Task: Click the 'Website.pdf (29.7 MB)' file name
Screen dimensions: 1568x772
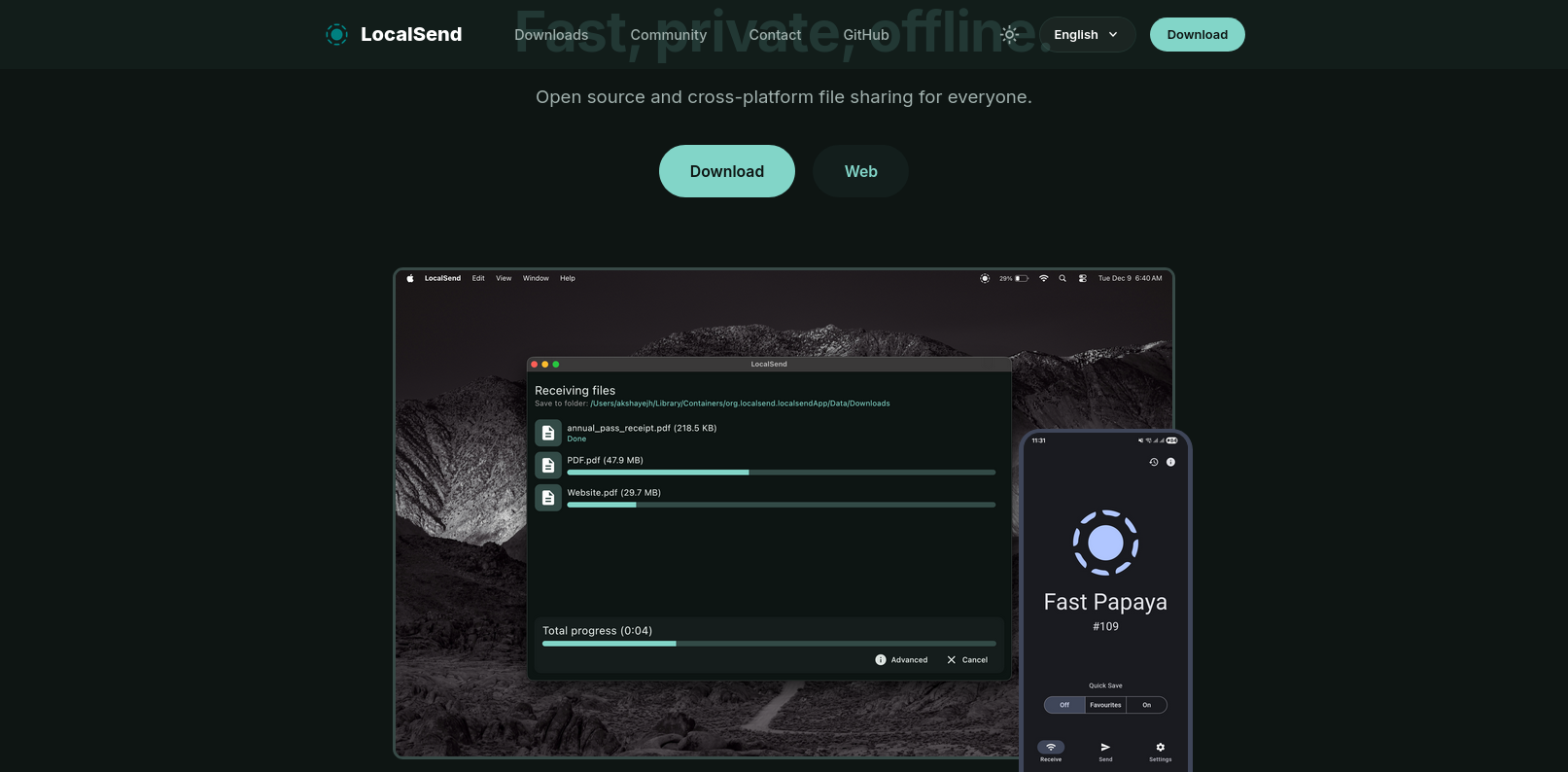Action: click(x=613, y=493)
